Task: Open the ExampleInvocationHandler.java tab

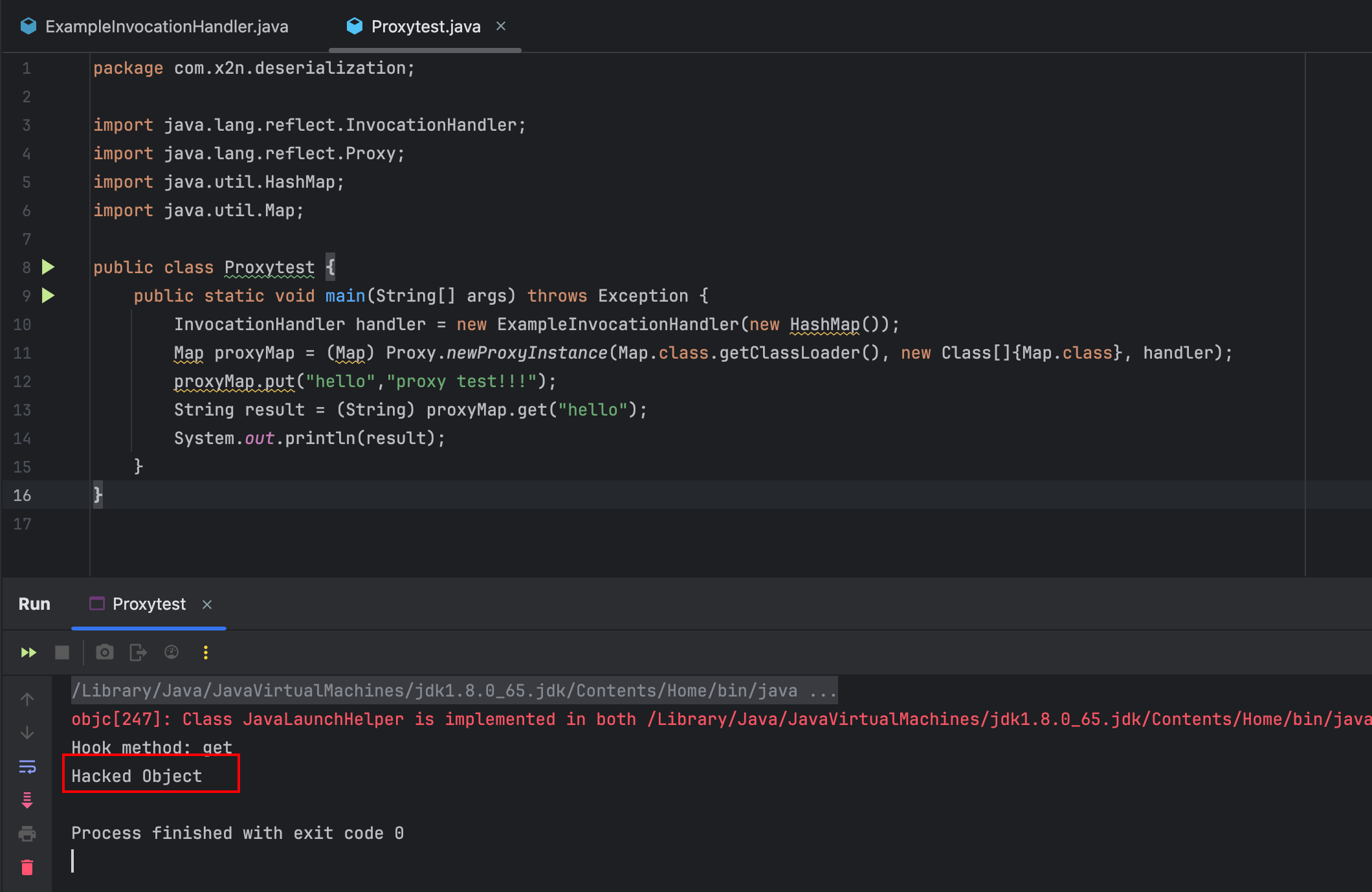Action: click(x=155, y=27)
